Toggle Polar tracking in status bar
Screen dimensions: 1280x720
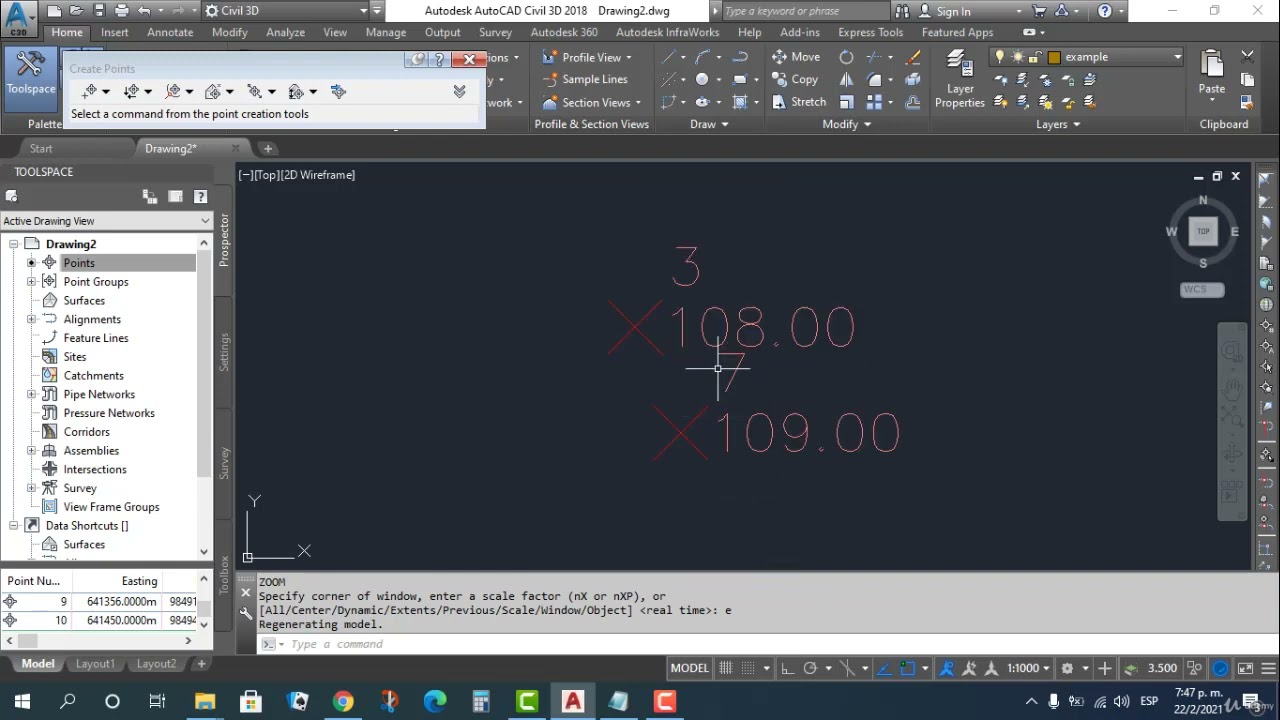[810, 668]
